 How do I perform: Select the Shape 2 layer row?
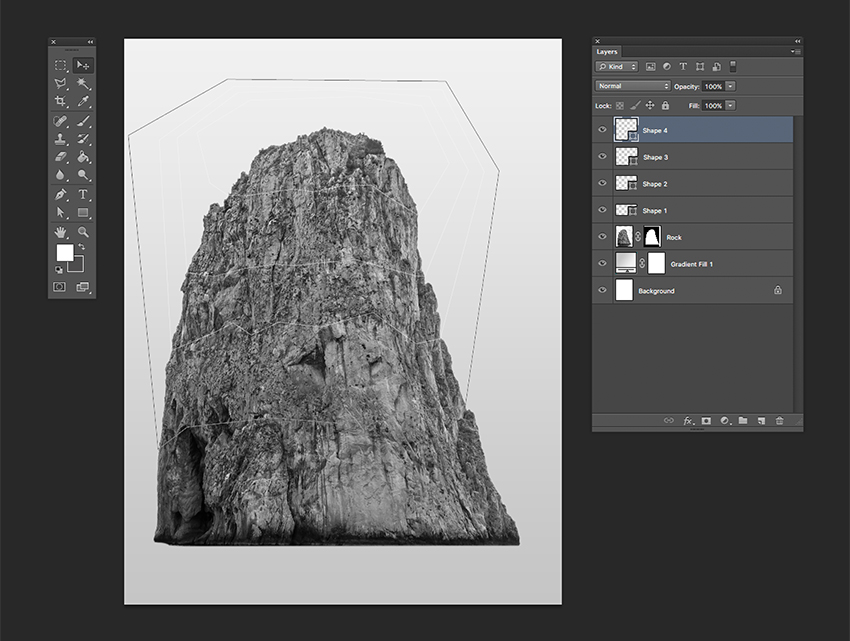(693, 183)
